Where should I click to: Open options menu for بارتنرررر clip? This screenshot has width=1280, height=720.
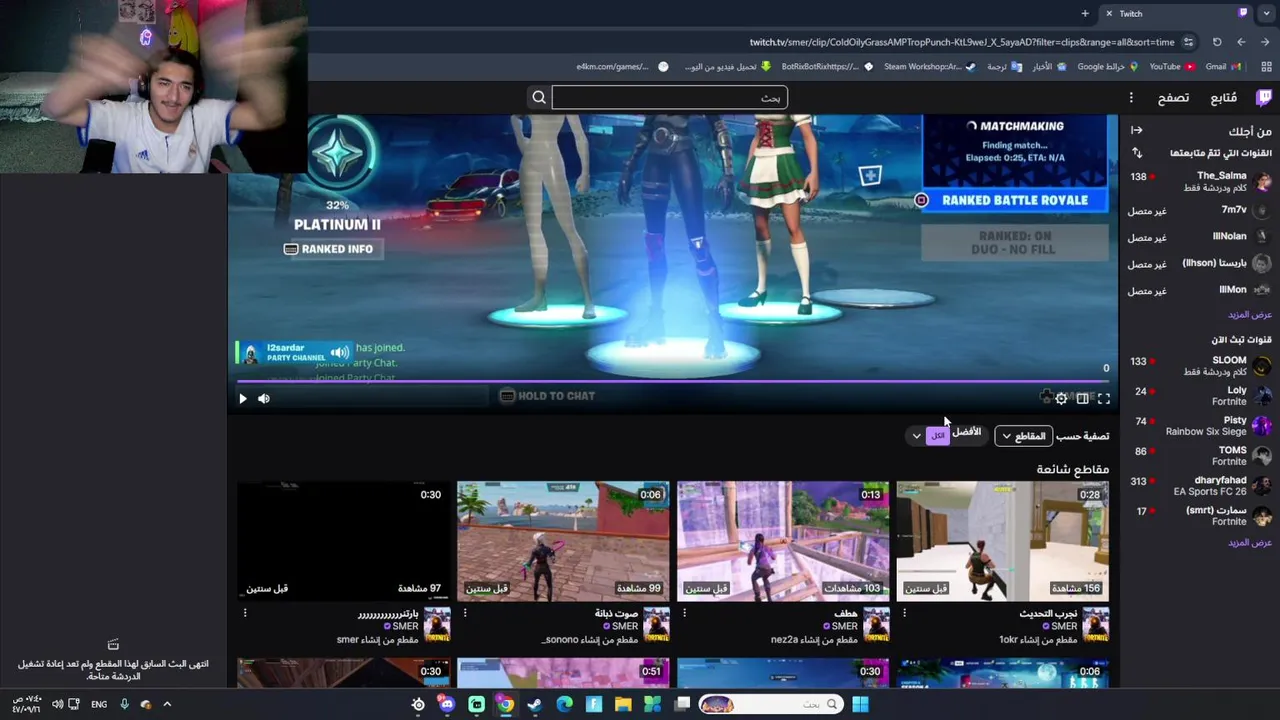[x=245, y=613]
